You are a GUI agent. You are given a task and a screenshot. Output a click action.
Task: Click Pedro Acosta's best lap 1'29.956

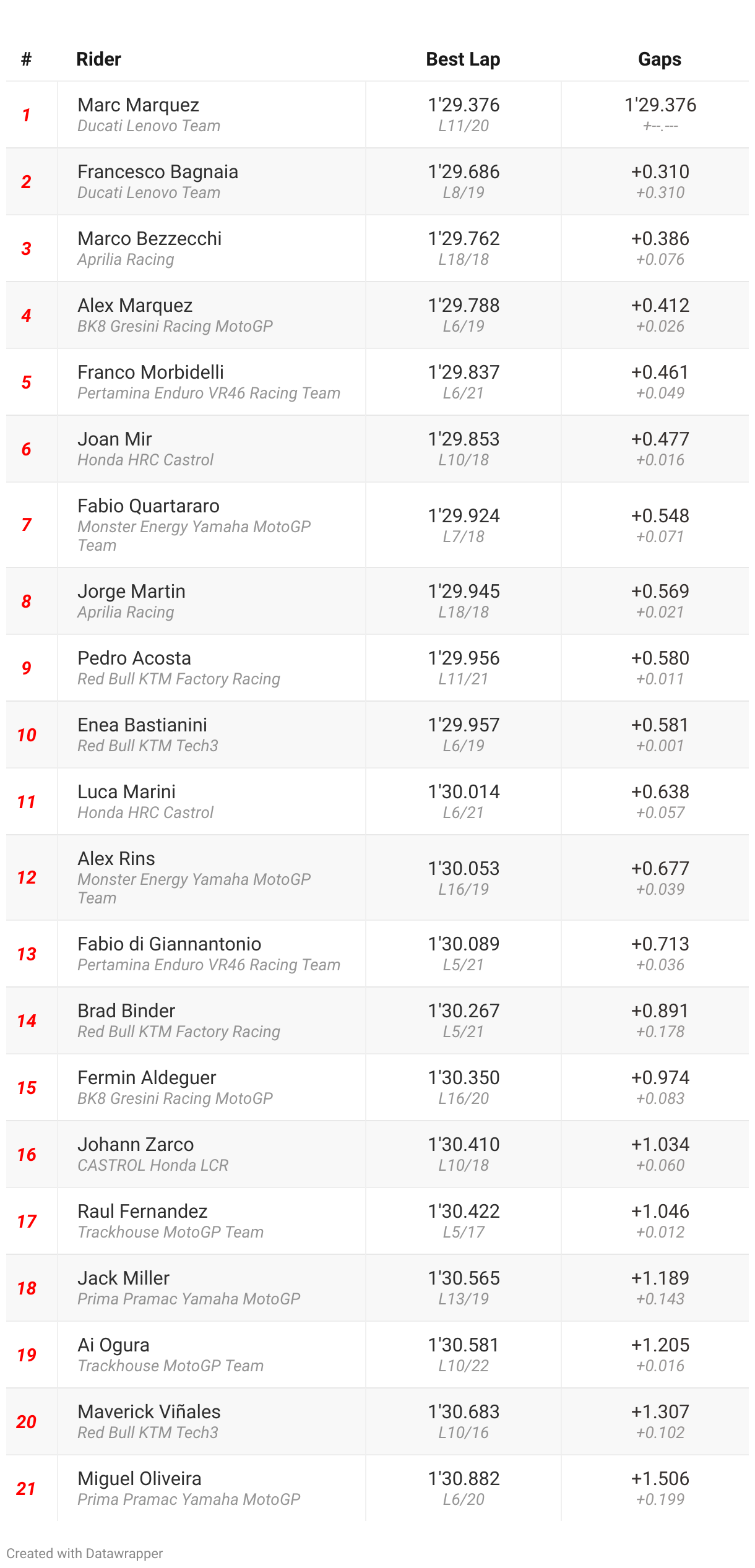pos(464,658)
